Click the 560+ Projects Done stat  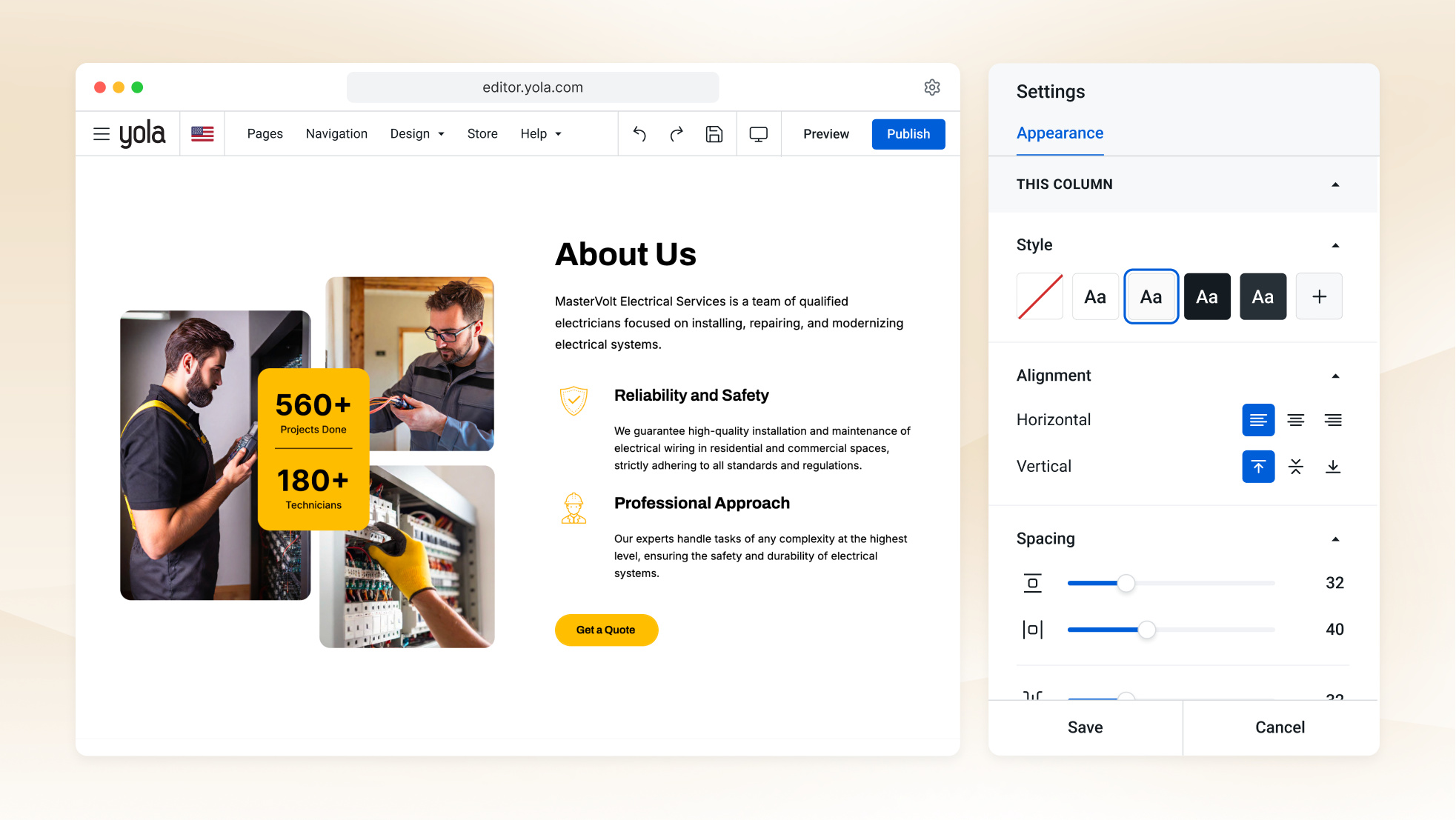pos(313,413)
